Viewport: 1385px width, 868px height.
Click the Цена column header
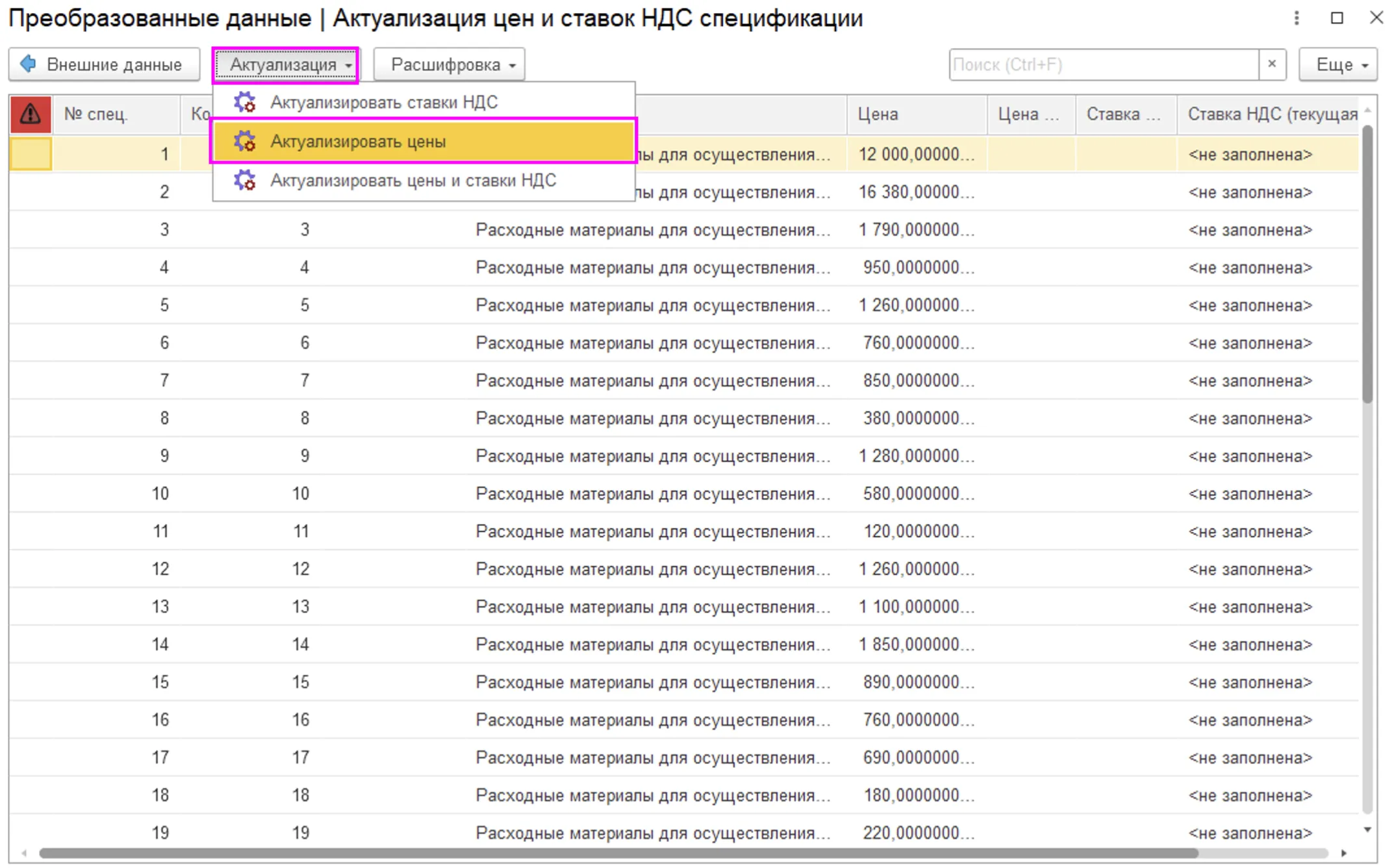tap(917, 114)
